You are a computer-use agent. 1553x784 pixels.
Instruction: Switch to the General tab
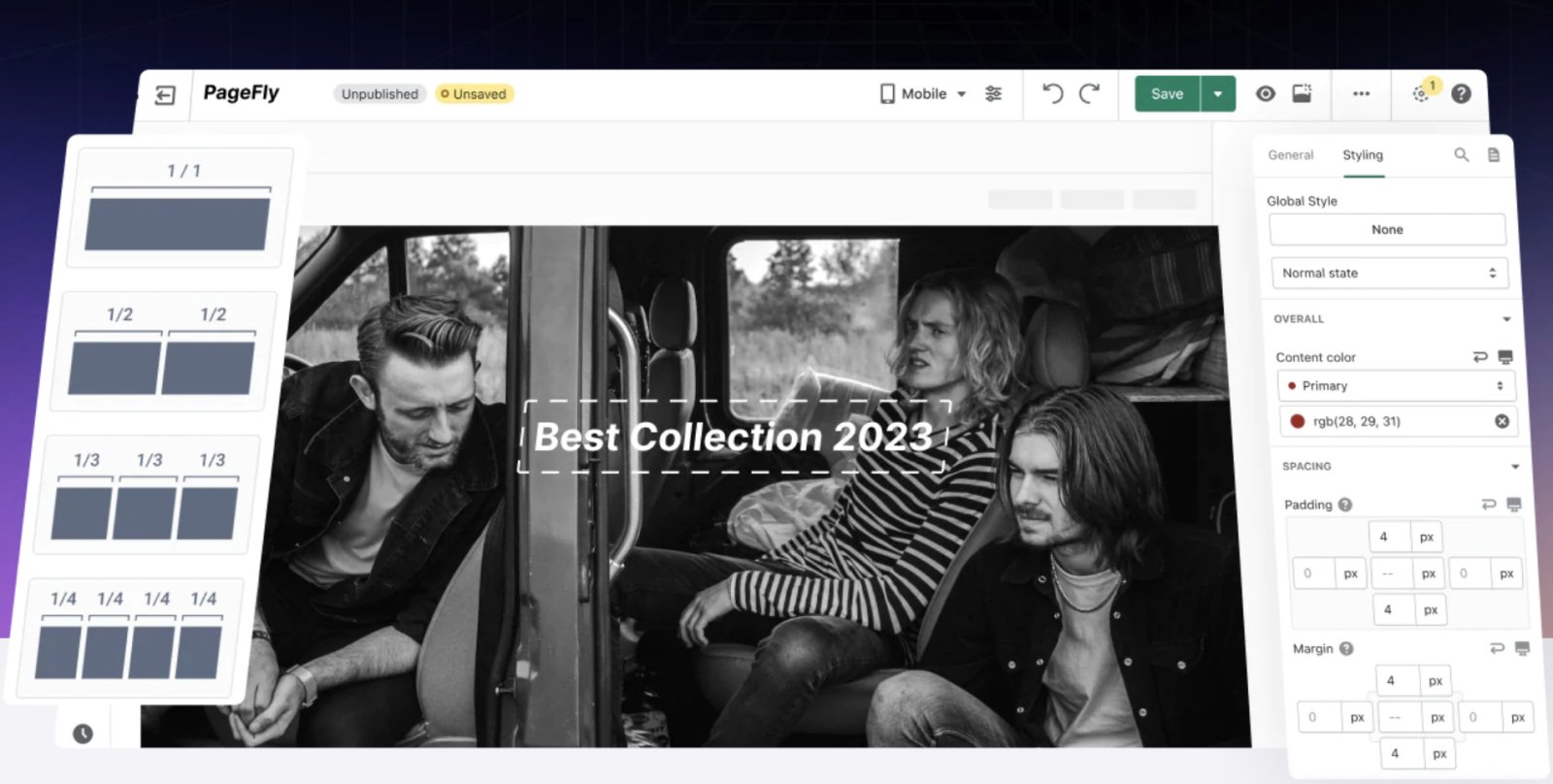coord(1290,155)
